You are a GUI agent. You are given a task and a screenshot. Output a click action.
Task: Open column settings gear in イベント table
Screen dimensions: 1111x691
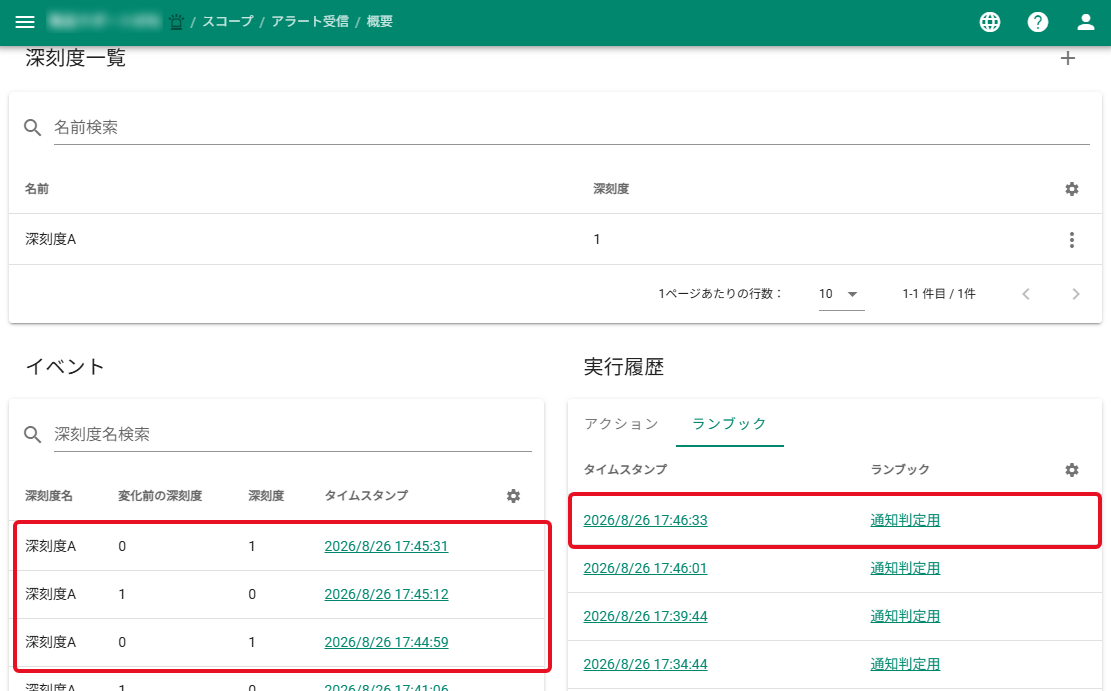point(514,496)
